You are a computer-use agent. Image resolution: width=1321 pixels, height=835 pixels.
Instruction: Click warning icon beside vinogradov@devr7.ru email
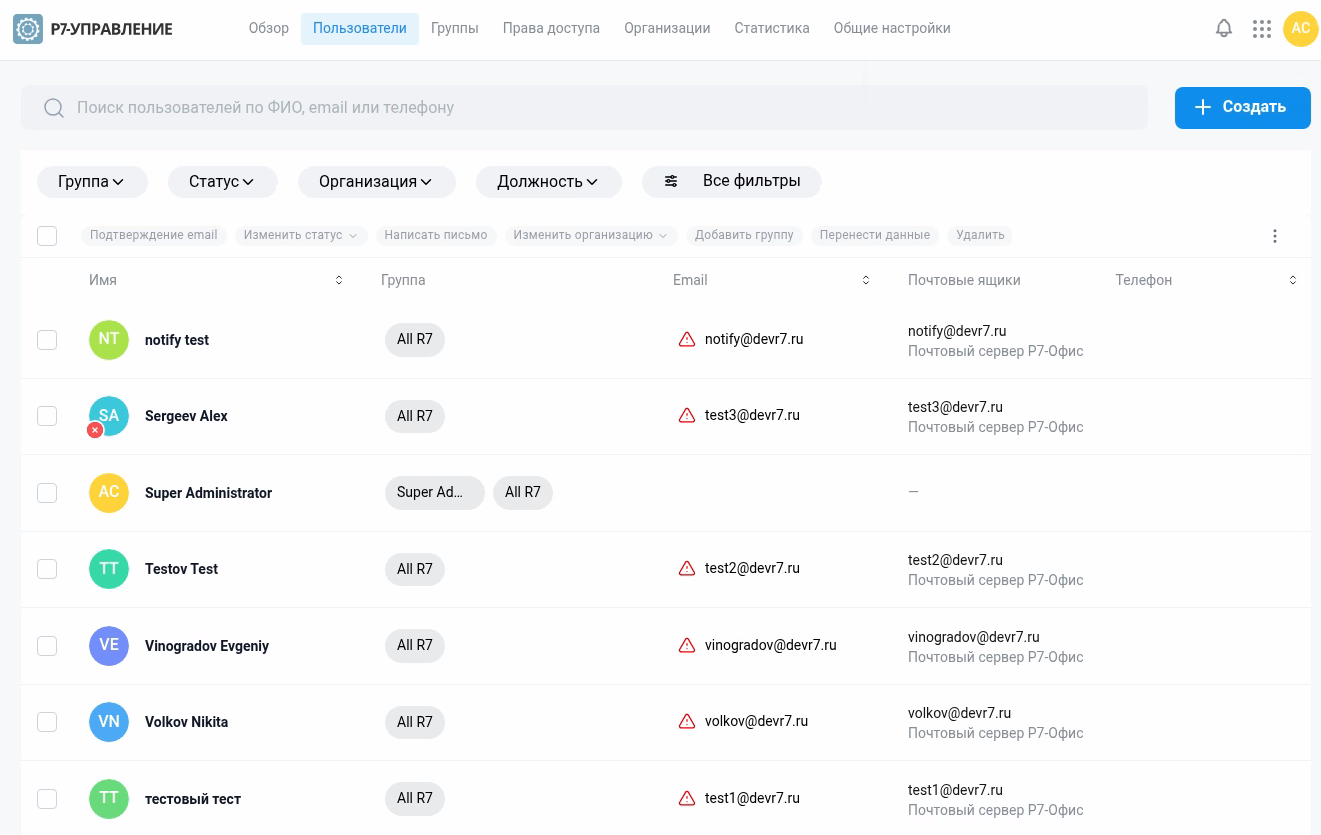tap(687, 646)
